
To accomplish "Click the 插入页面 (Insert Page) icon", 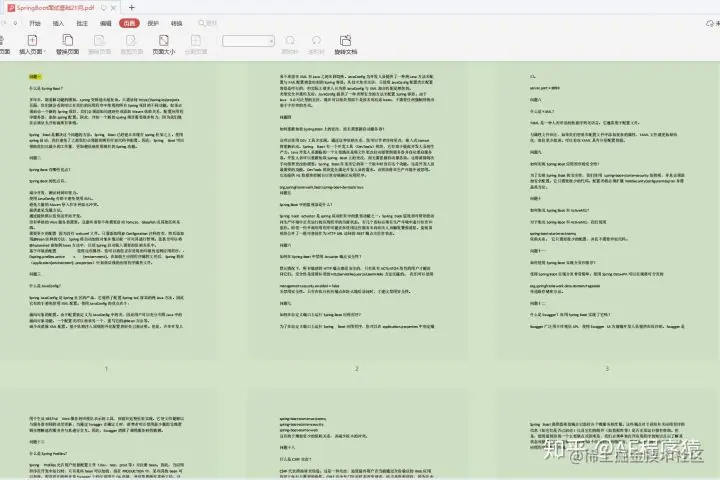I will click(x=32, y=40).
